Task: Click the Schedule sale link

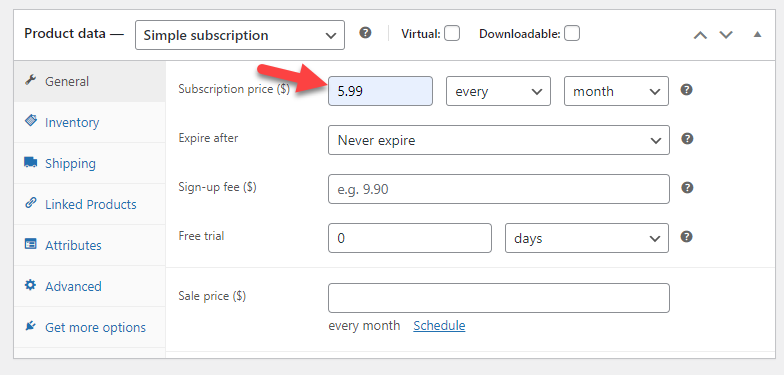Action: [x=439, y=326]
